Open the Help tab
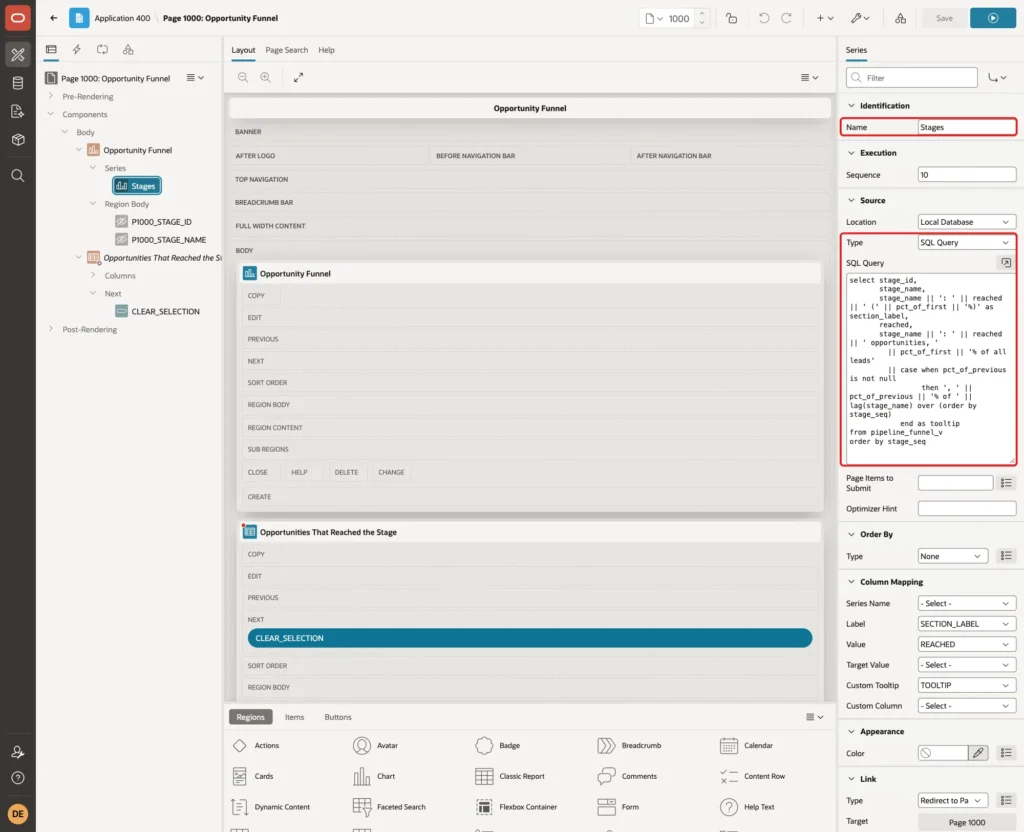This screenshot has width=1024, height=832. [x=327, y=50]
